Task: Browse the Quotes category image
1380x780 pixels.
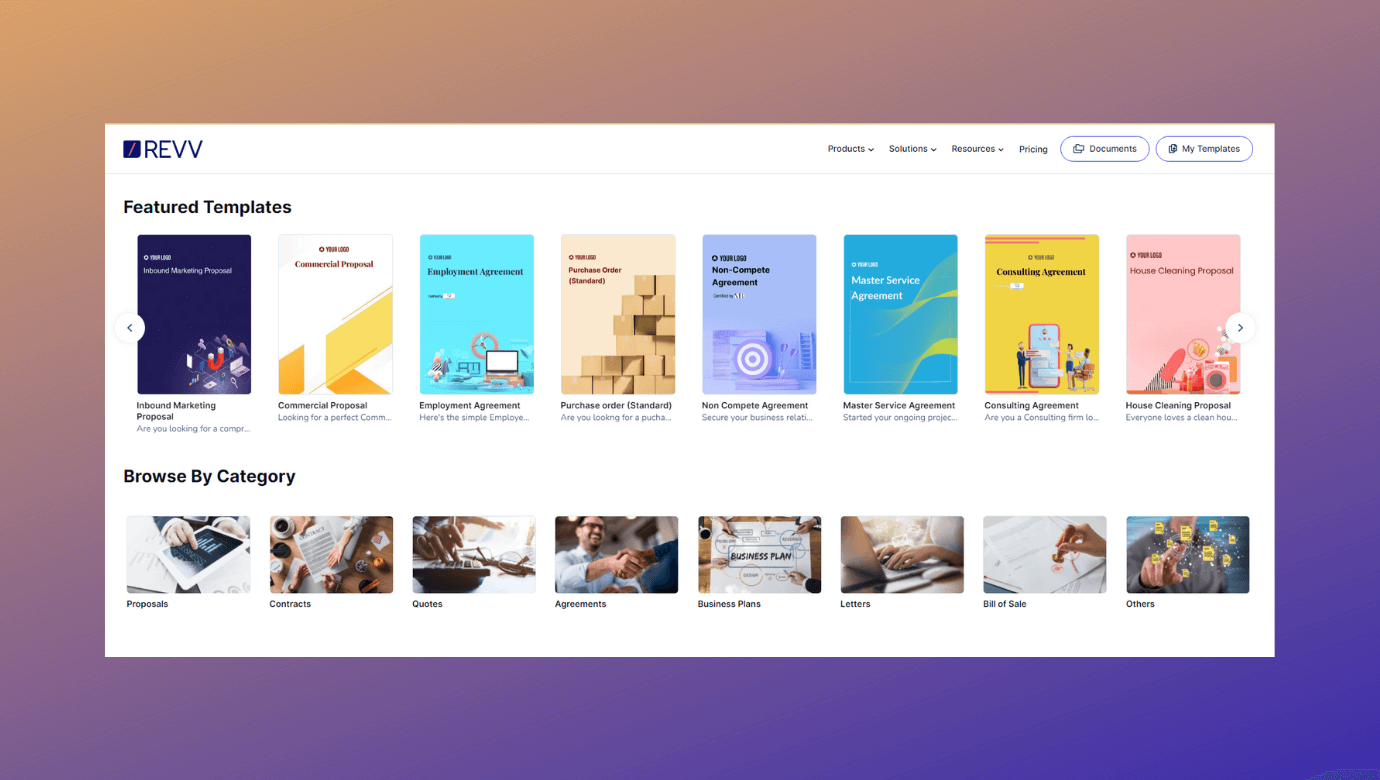Action: 474,555
